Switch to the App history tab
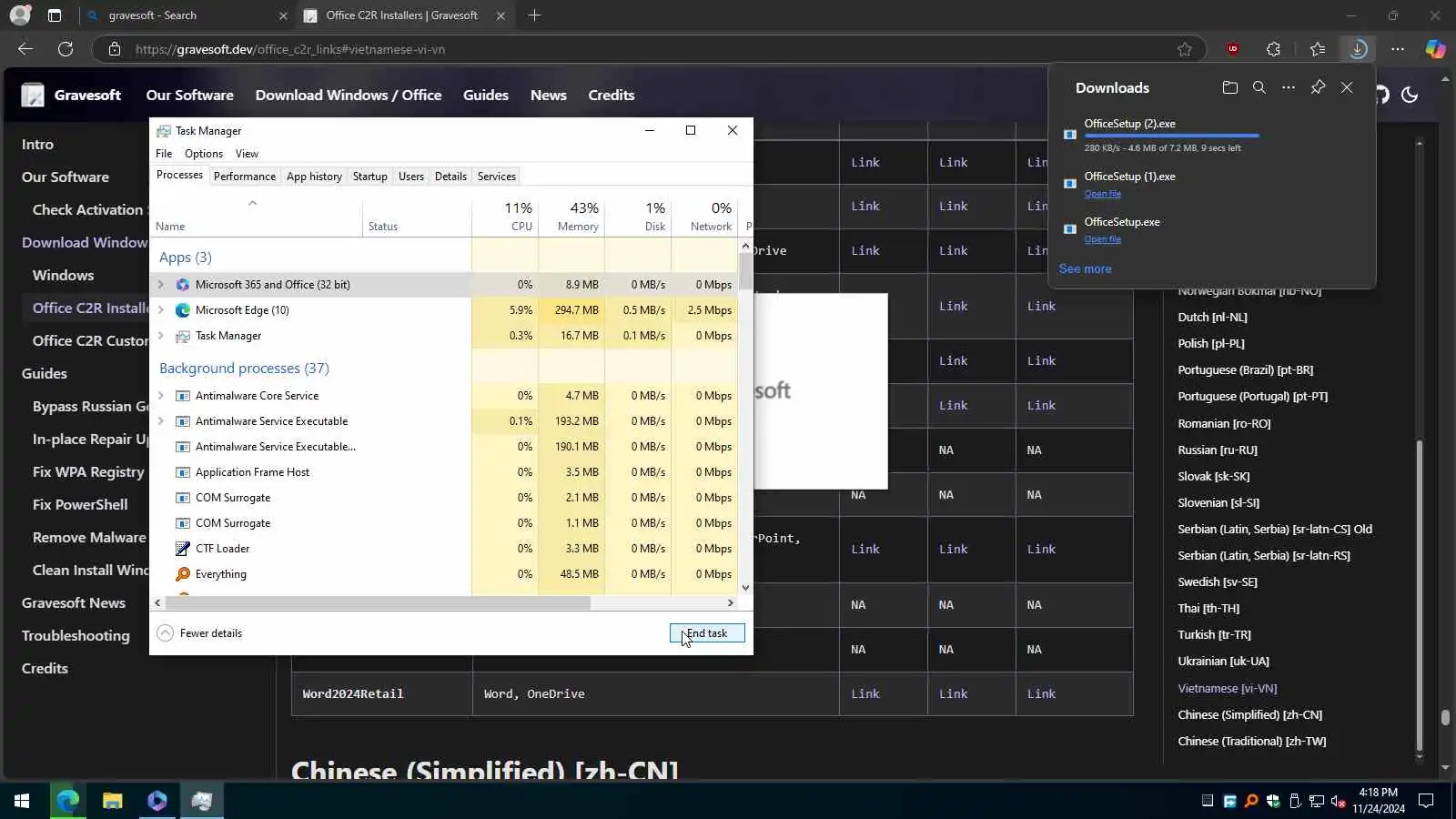Viewport: 1456px width, 819px height. (314, 177)
